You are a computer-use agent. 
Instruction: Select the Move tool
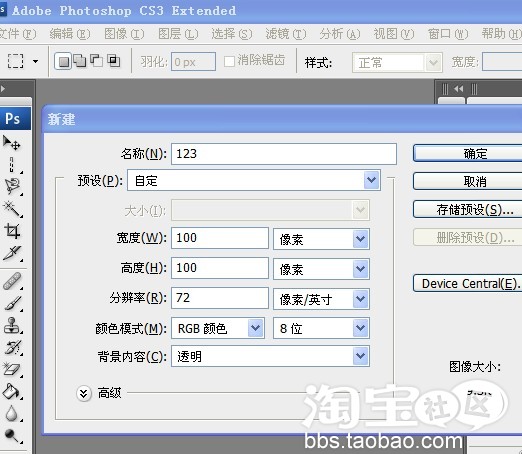(x=12, y=143)
